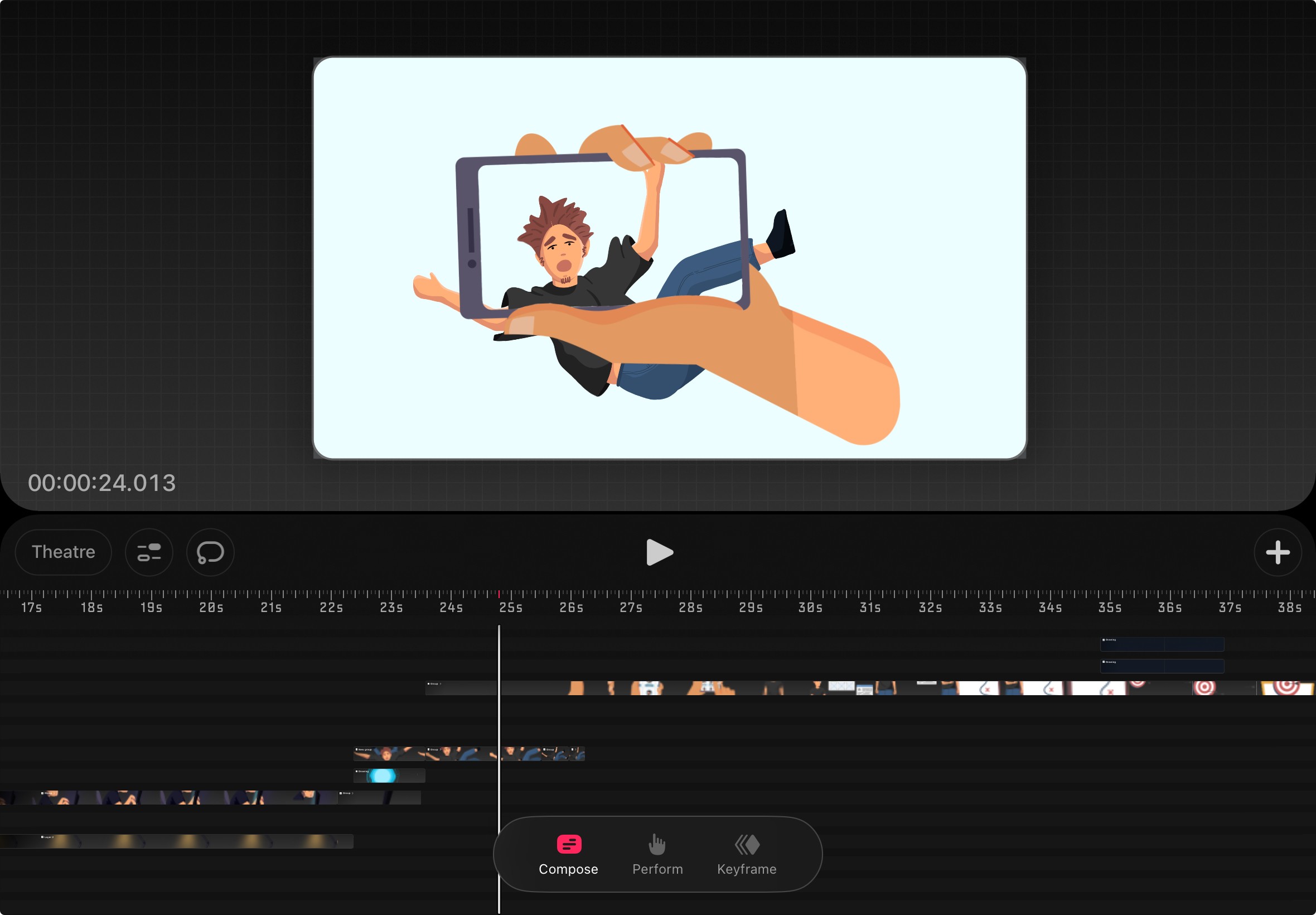Open the settings sliders icon panel
Viewport: 1316px width, 915px height.
[x=149, y=553]
